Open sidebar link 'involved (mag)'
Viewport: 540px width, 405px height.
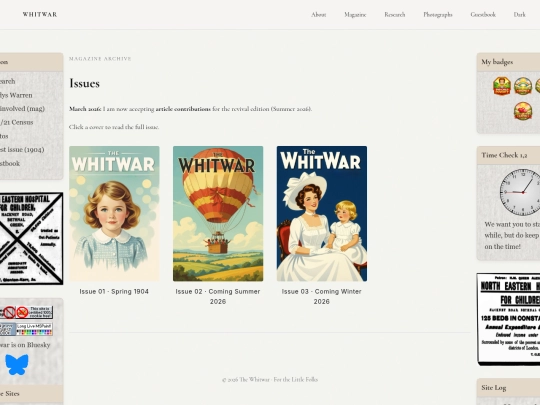click(x=22, y=108)
